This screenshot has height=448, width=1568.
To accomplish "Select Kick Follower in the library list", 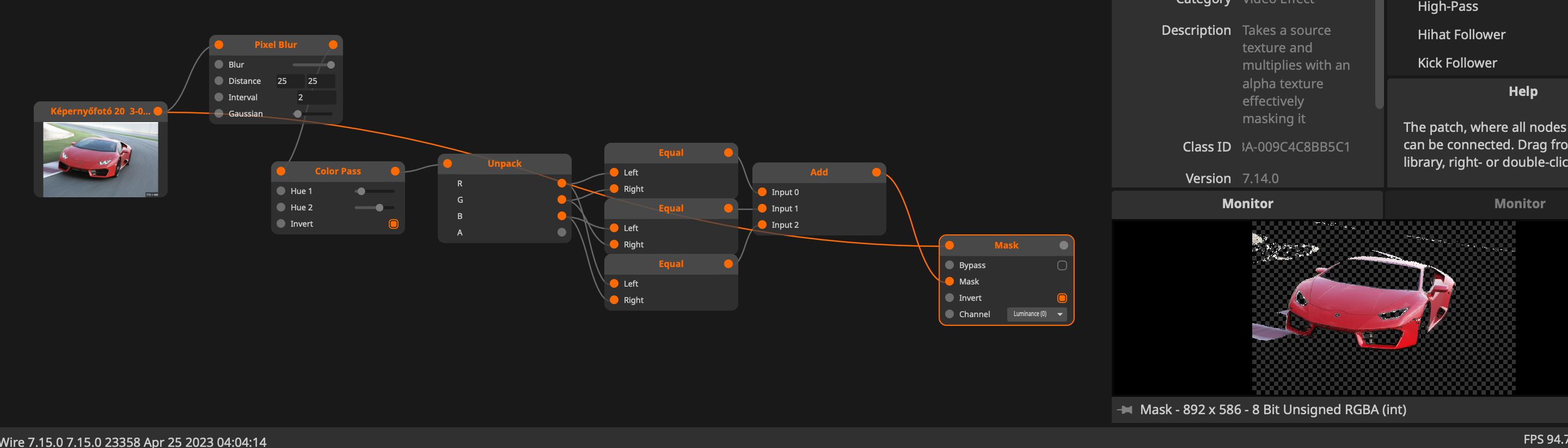I will [1456, 63].
